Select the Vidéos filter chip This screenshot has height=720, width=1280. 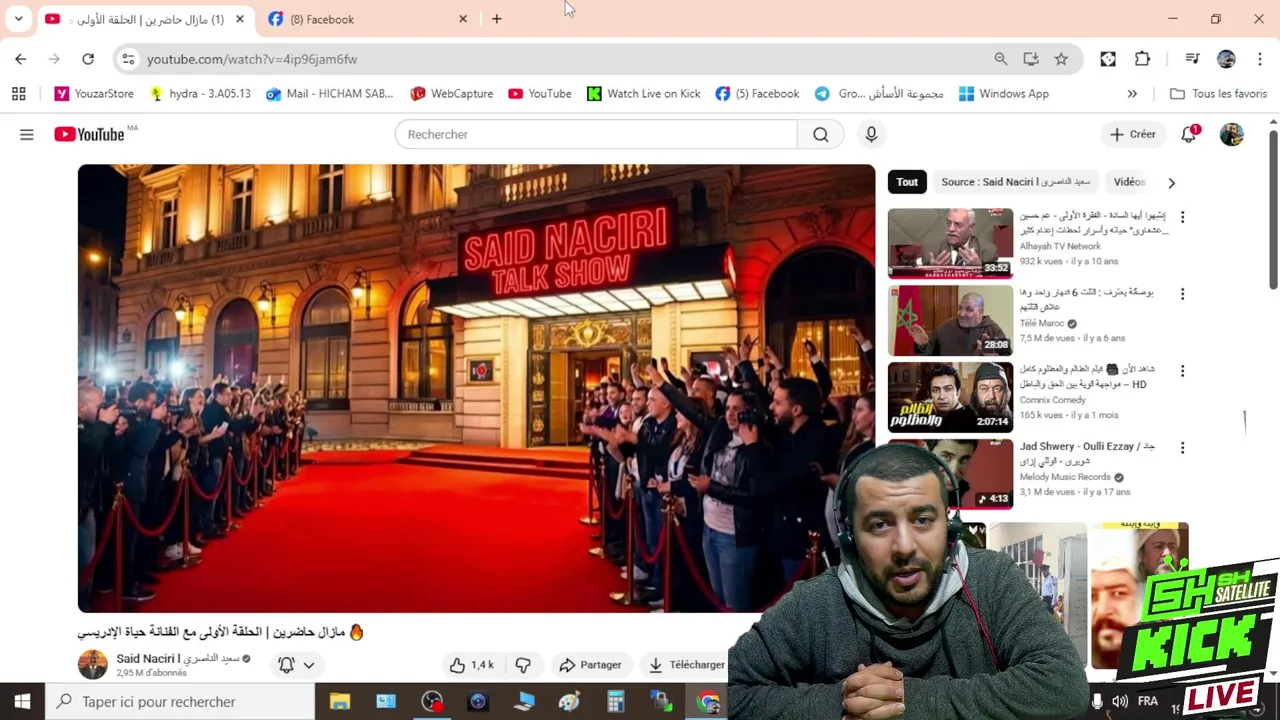point(1128,182)
